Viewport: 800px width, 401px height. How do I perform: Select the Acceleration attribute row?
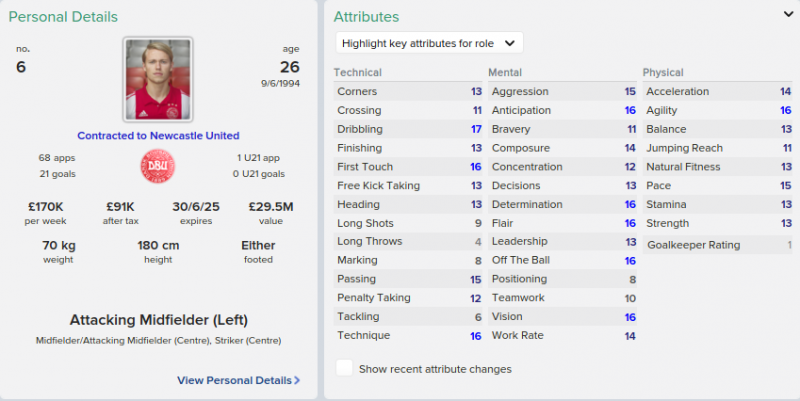[717, 91]
